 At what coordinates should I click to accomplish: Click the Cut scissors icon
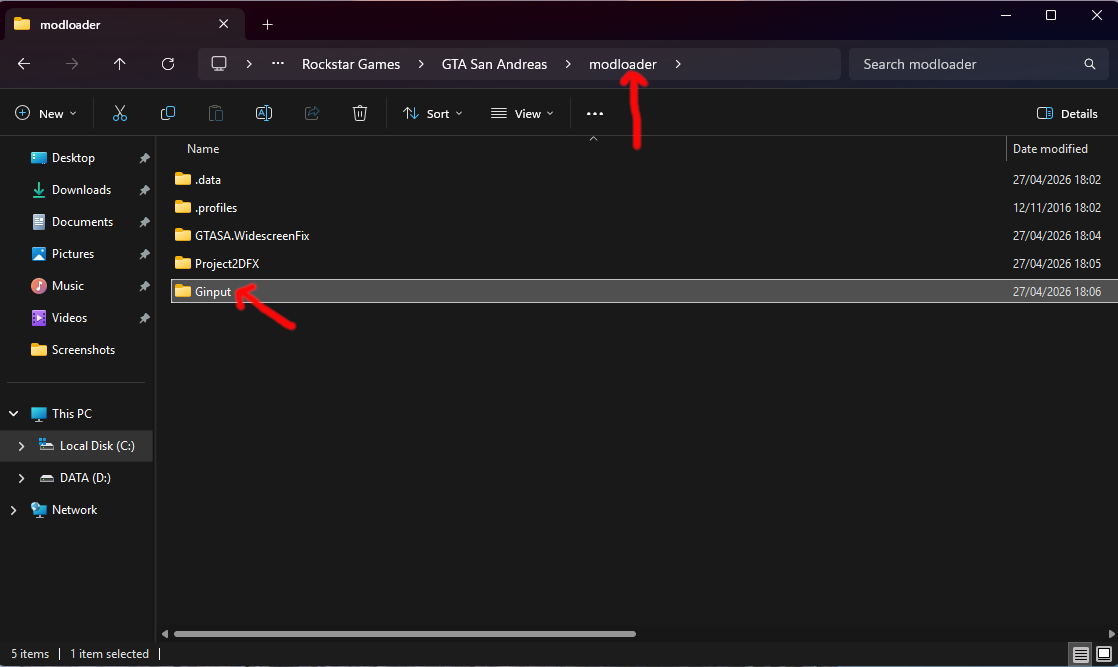point(120,113)
